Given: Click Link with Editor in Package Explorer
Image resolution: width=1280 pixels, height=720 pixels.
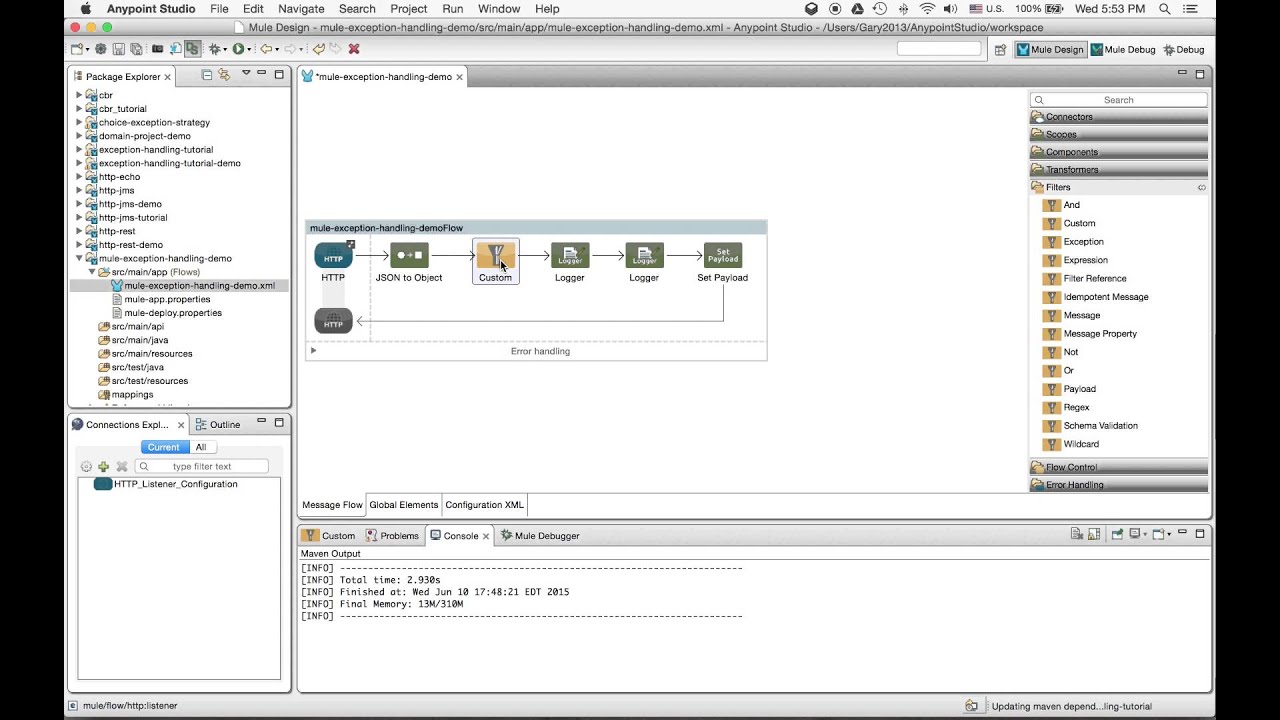Looking at the screenshot, I should click(224, 75).
